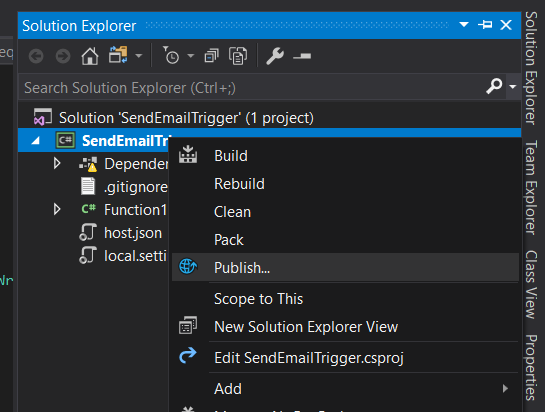
Task: Click the local.settings JSON file icon
Action: click(88, 255)
